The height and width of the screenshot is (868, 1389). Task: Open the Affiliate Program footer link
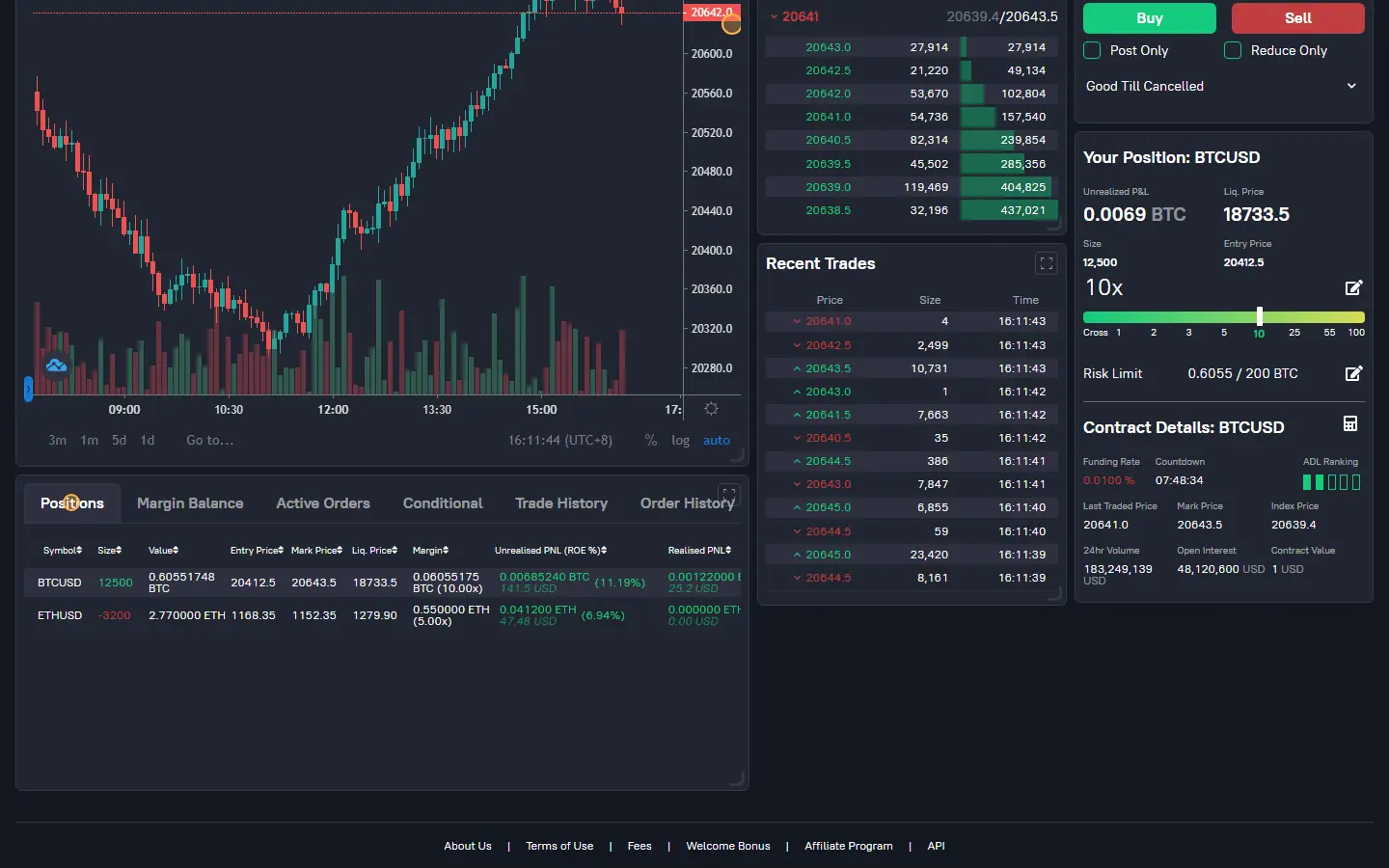click(x=849, y=846)
